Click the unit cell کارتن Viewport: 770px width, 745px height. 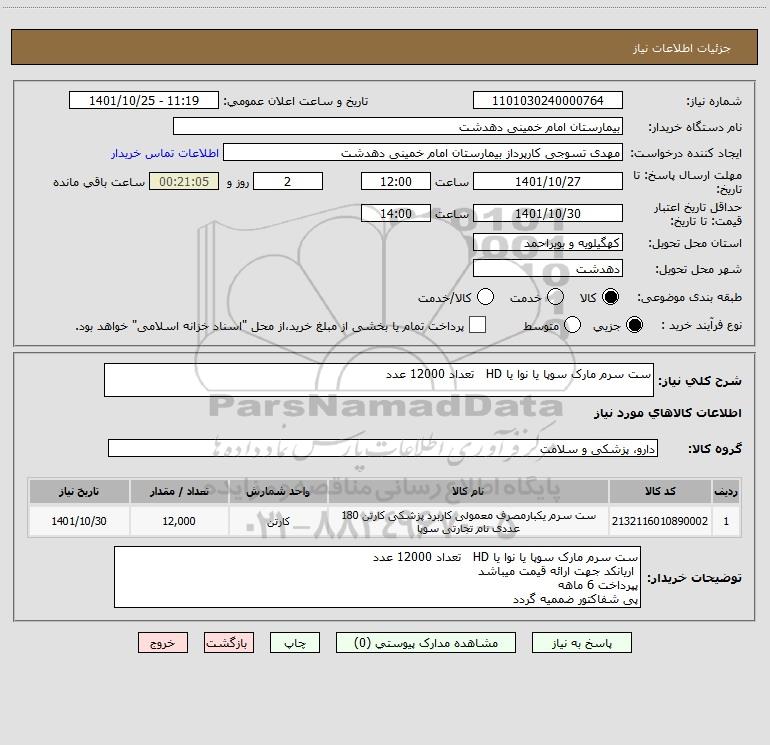[278, 521]
